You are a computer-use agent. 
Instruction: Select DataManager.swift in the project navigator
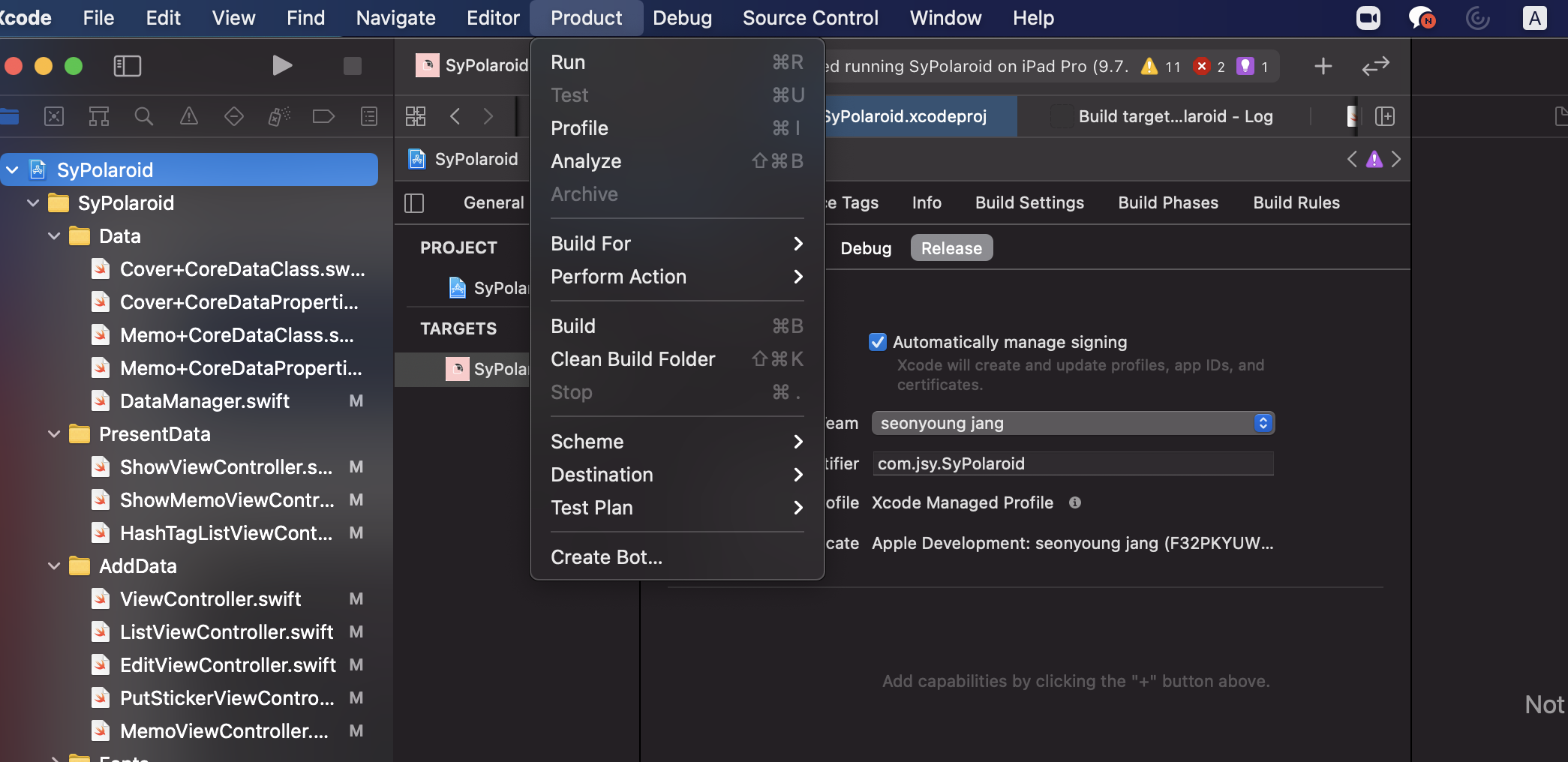click(205, 400)
